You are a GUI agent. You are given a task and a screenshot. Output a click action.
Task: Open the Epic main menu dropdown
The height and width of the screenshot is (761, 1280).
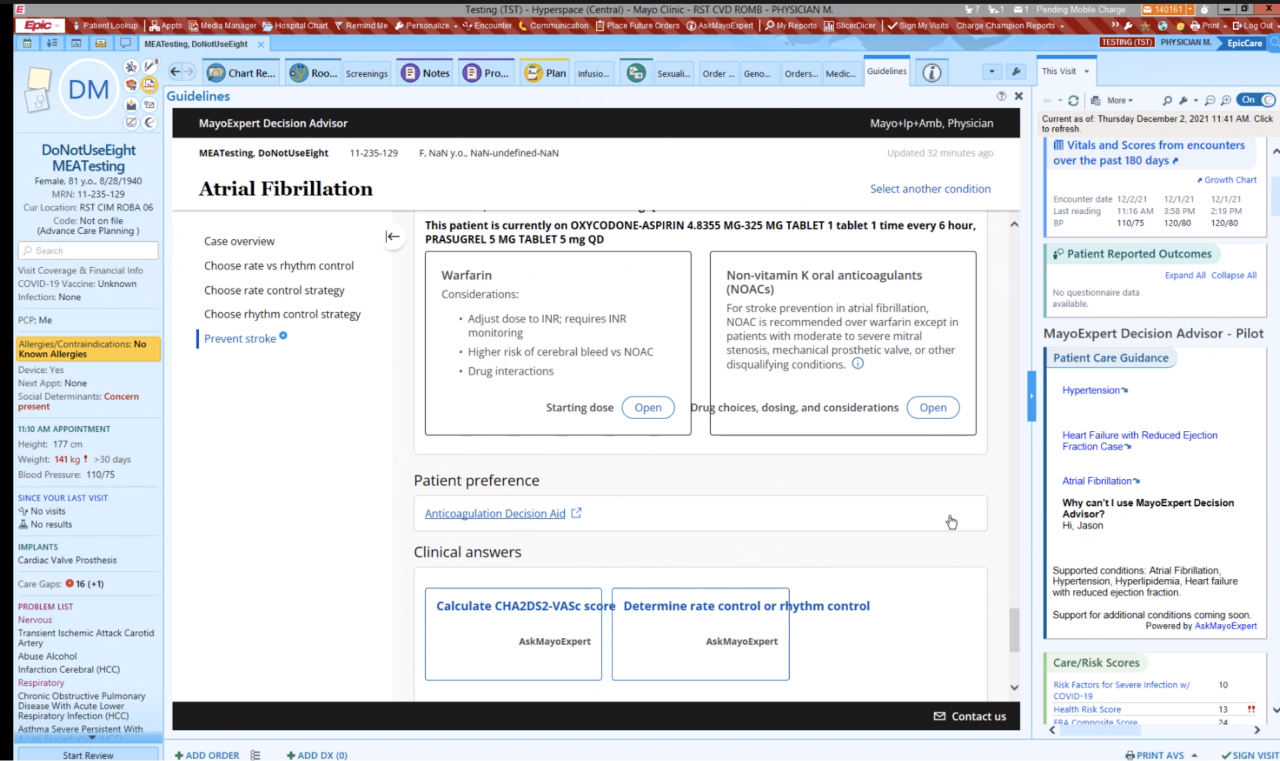(x=42, y=26)
